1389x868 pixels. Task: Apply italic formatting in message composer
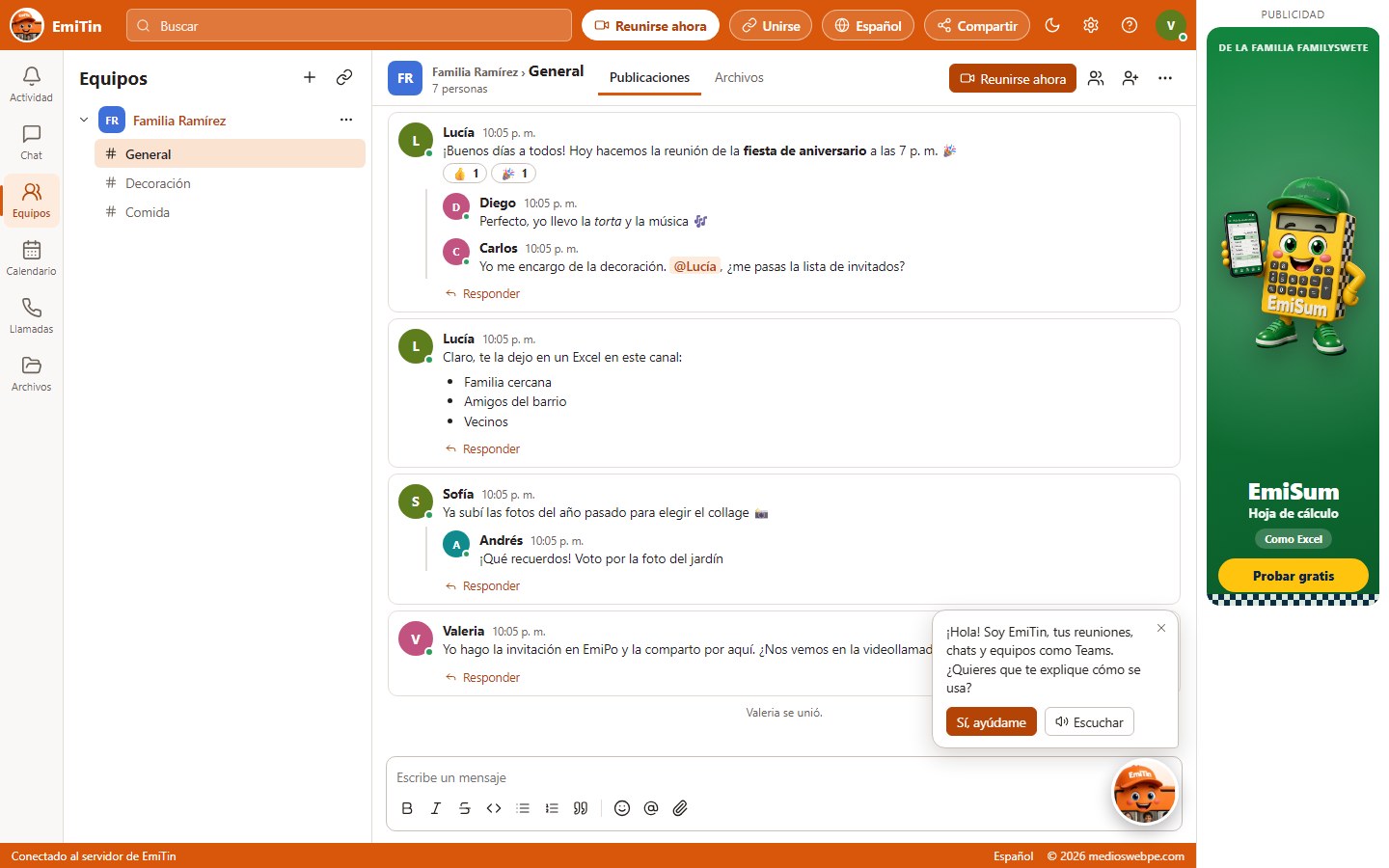click(436, 808)
